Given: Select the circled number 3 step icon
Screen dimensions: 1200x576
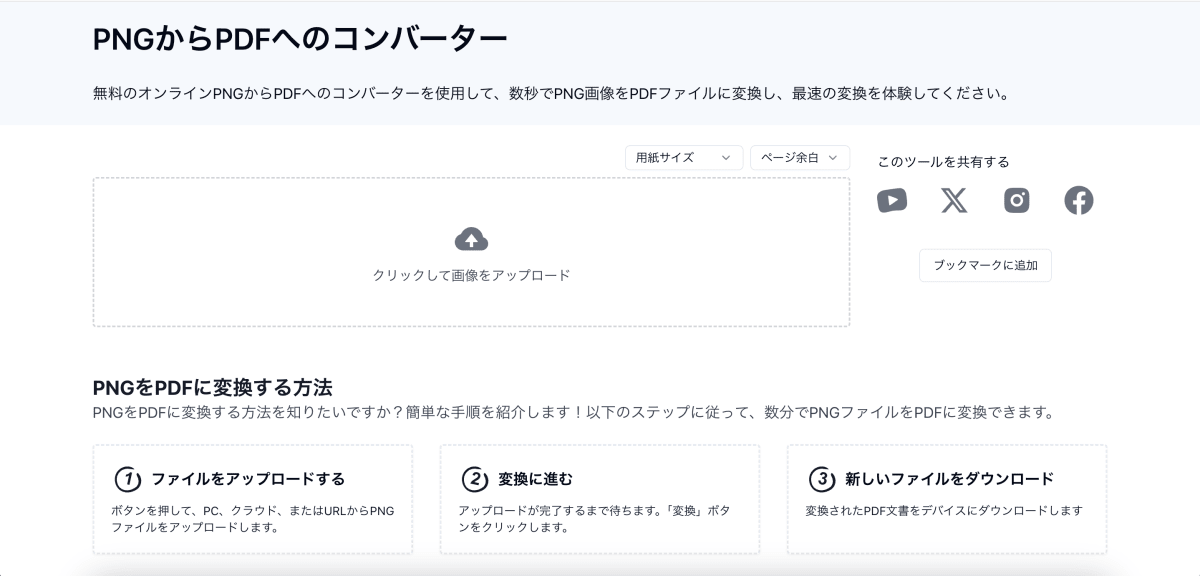Looking at the screenshot, I should [x=820, y=478].
